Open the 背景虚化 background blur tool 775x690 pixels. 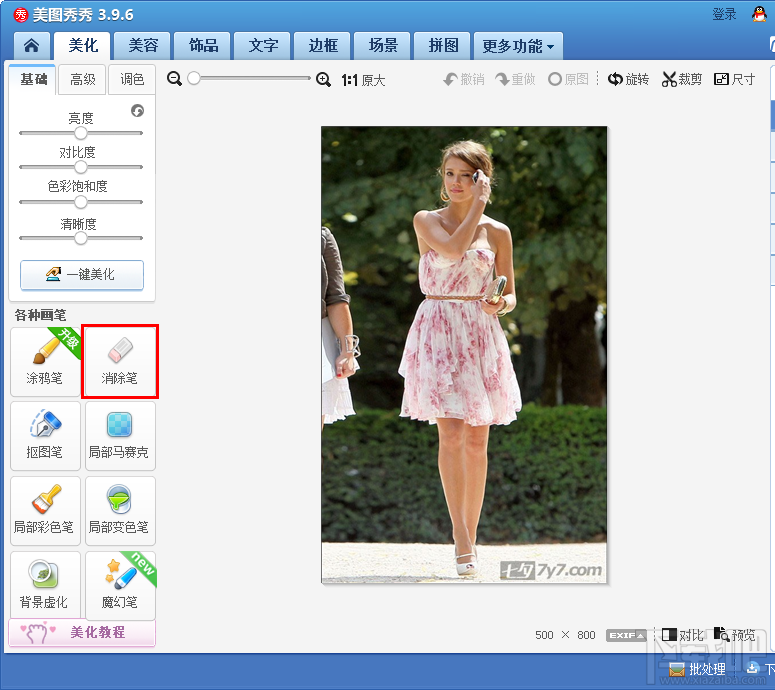point(45,585)
